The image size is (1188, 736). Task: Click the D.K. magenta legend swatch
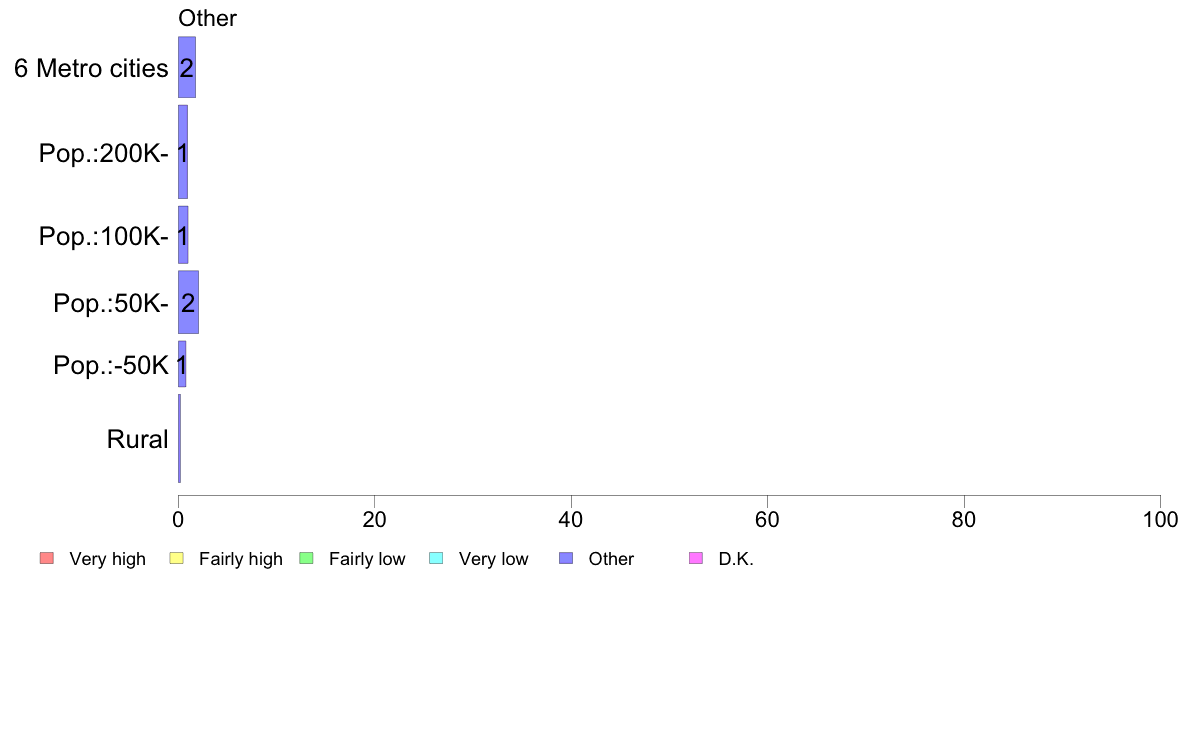[x=696, y=559]
